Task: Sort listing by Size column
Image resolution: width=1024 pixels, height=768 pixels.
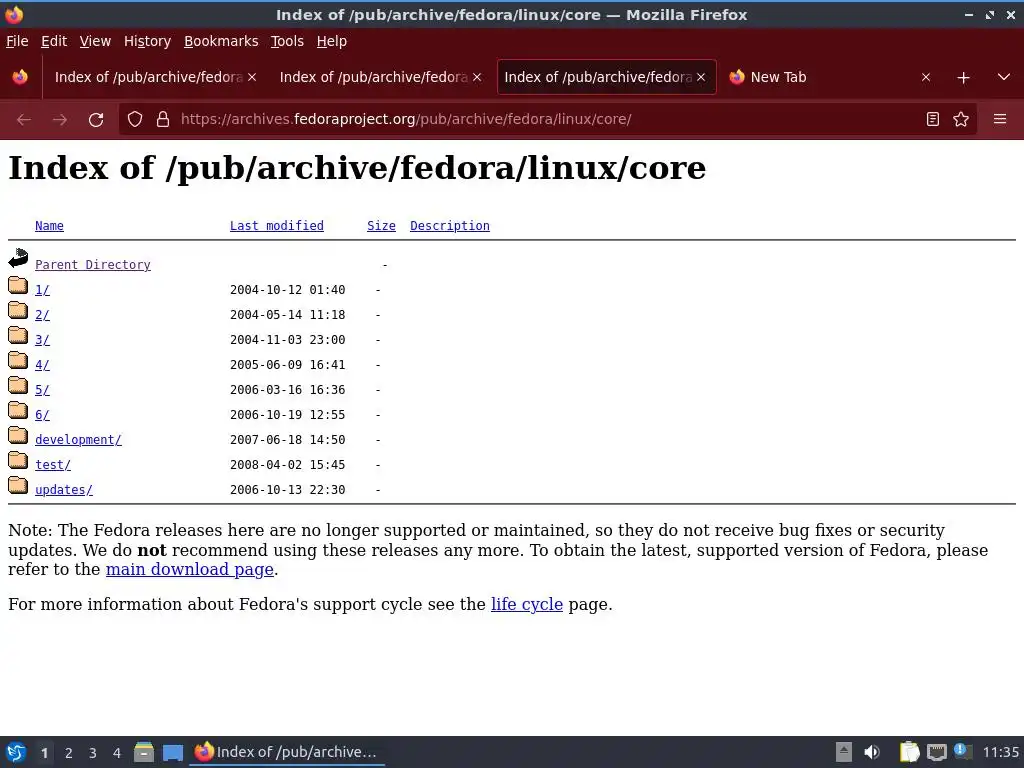Action: 381,225
